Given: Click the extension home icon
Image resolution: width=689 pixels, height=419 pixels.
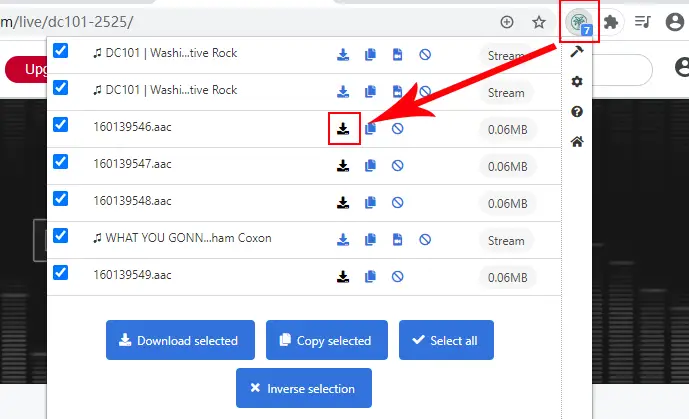Looking at the screenshot, I should 577,141.
